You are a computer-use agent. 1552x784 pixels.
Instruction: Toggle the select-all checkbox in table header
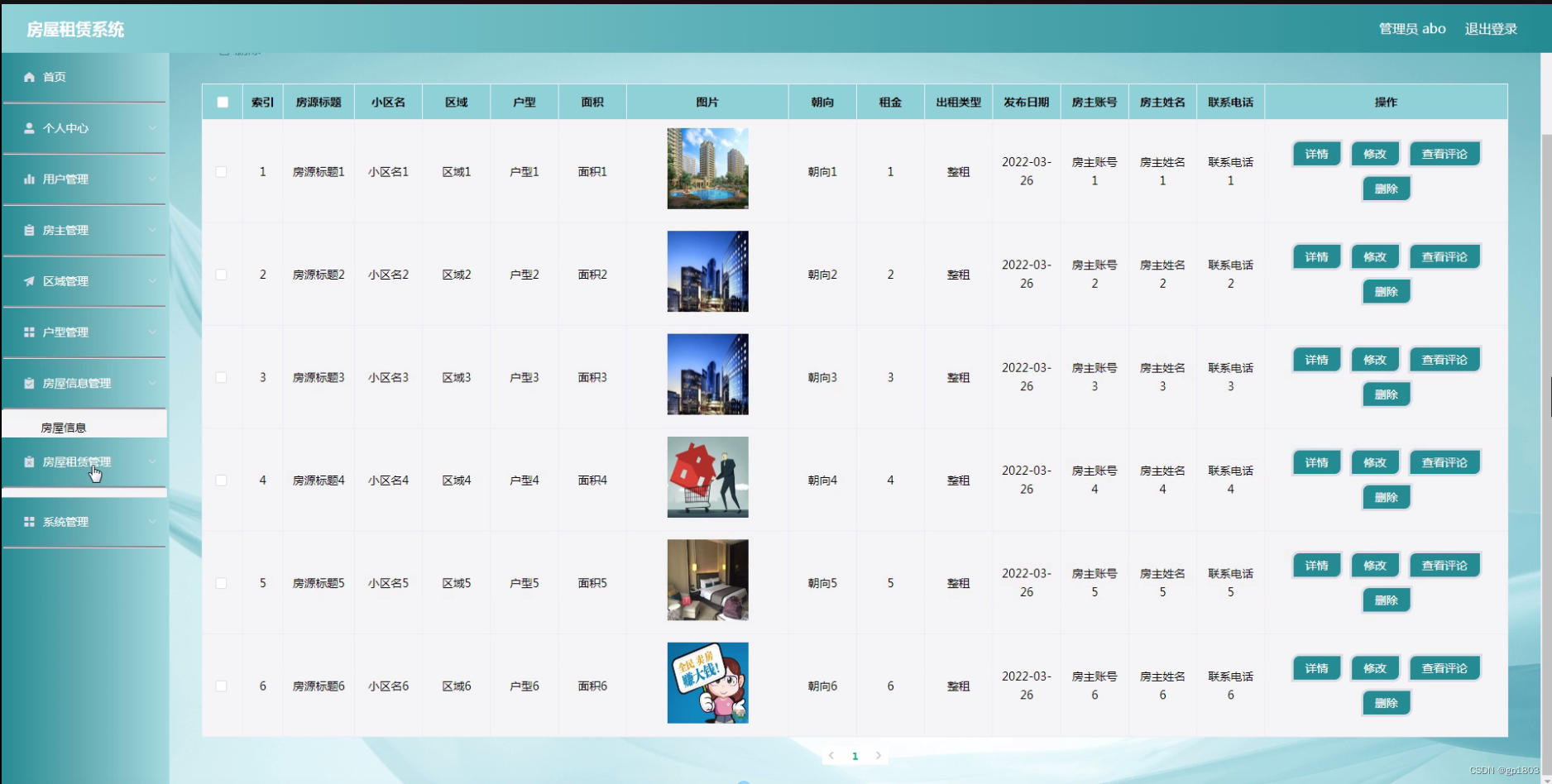pyautogui.click(x=221, y=102)
